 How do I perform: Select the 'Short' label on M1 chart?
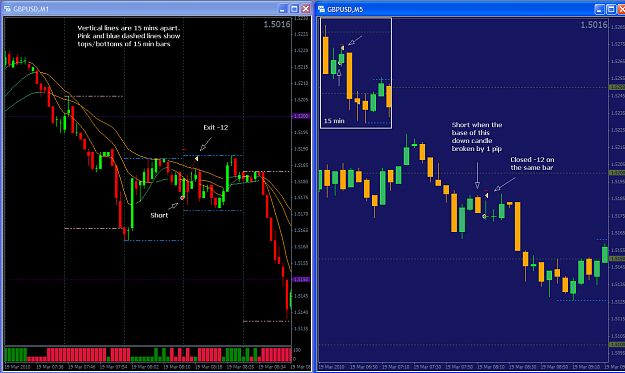point(159,215)
